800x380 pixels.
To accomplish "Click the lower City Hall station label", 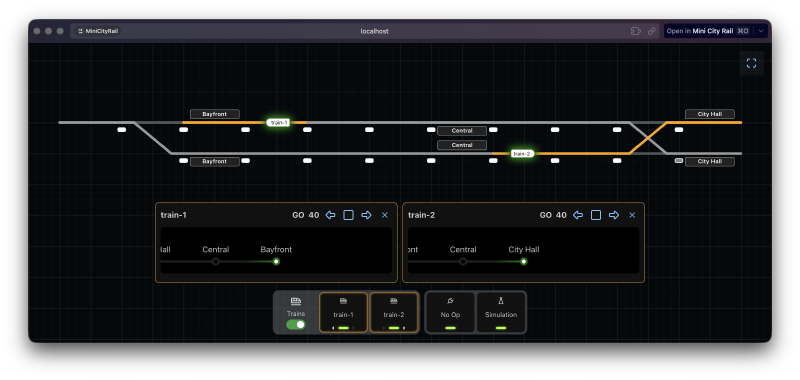I will click(x=710, y=162).
